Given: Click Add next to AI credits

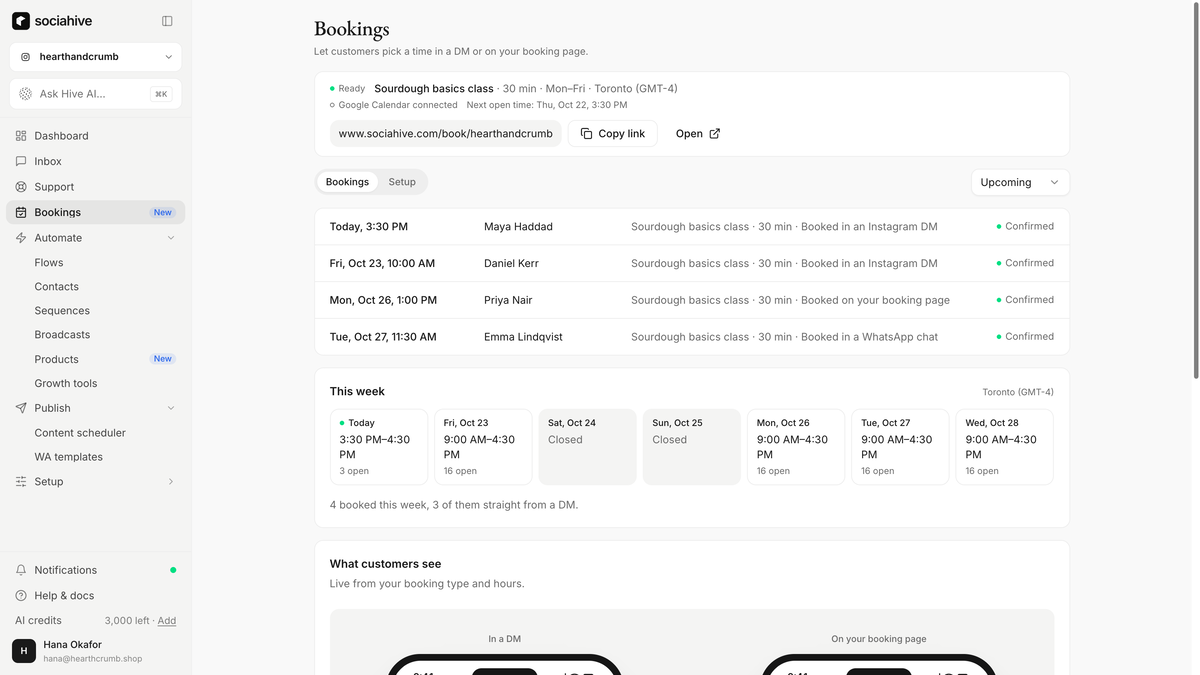Looking at the screenshot, I should 167,621.
